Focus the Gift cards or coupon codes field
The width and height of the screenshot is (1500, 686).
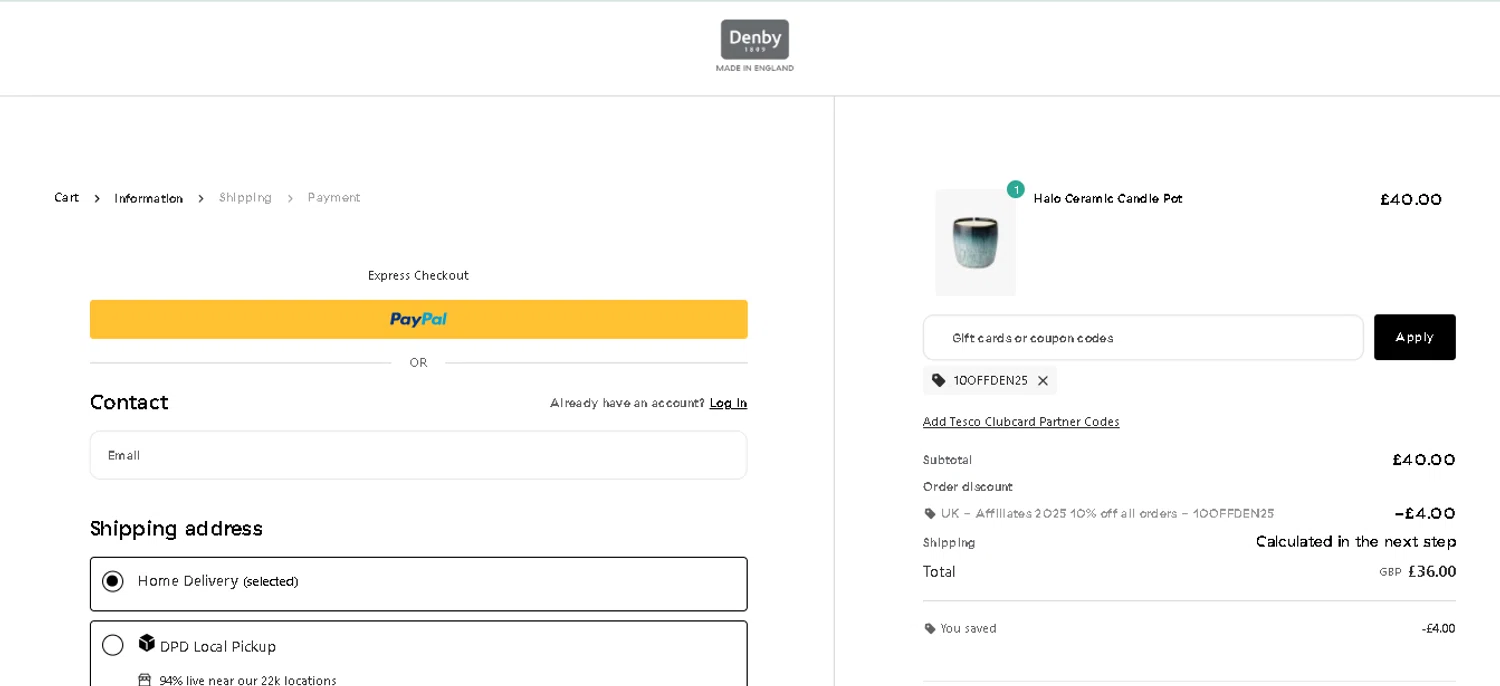tap(1143, 338)
